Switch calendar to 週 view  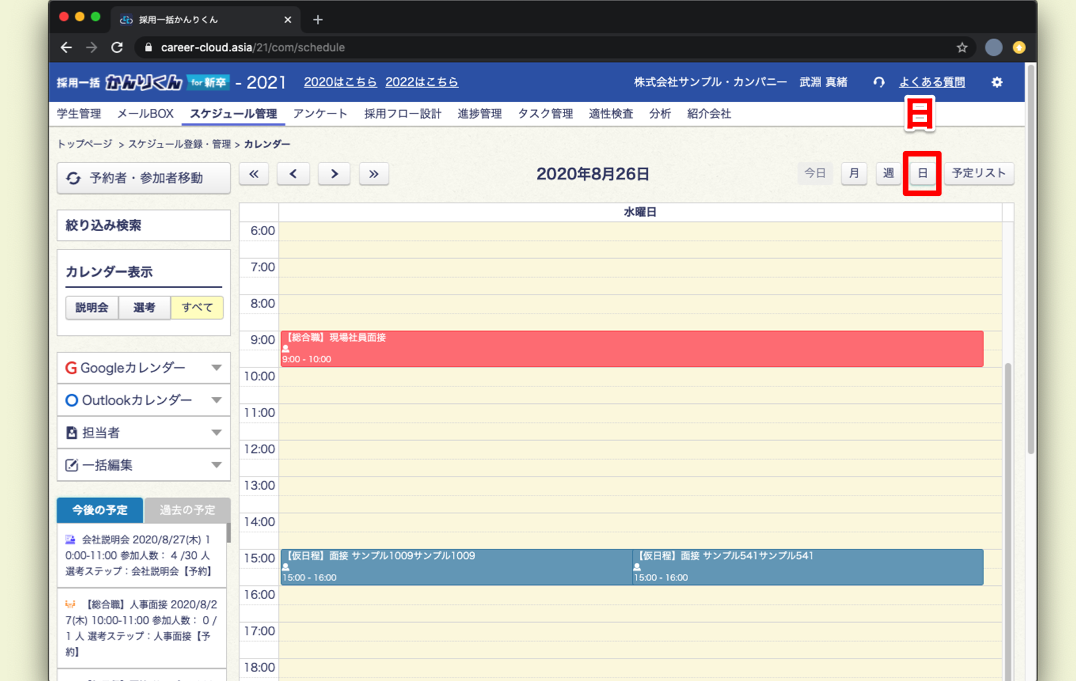888,174
